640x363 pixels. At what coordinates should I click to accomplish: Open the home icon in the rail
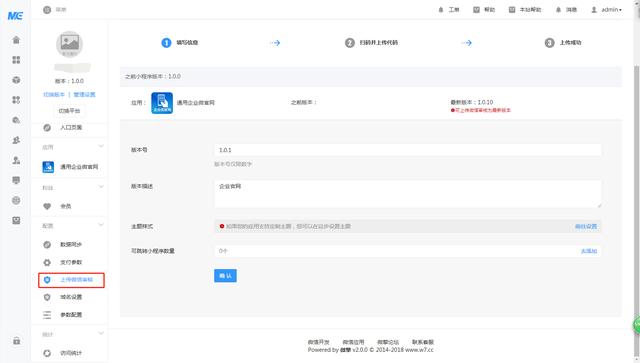pyautogui.click(x=16, y=40)
